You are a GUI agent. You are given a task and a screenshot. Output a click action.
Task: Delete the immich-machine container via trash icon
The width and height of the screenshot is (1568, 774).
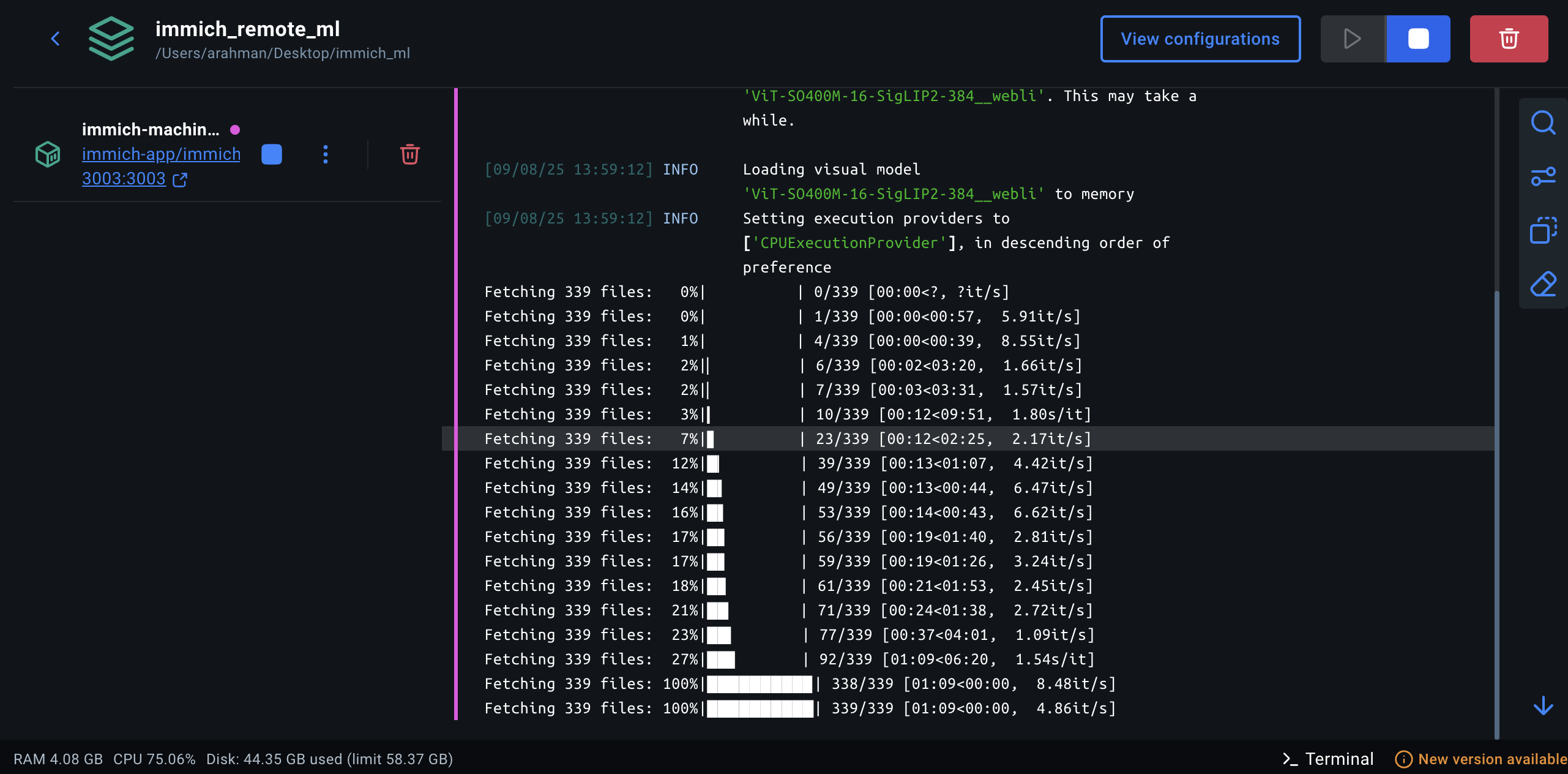(409, 154)
